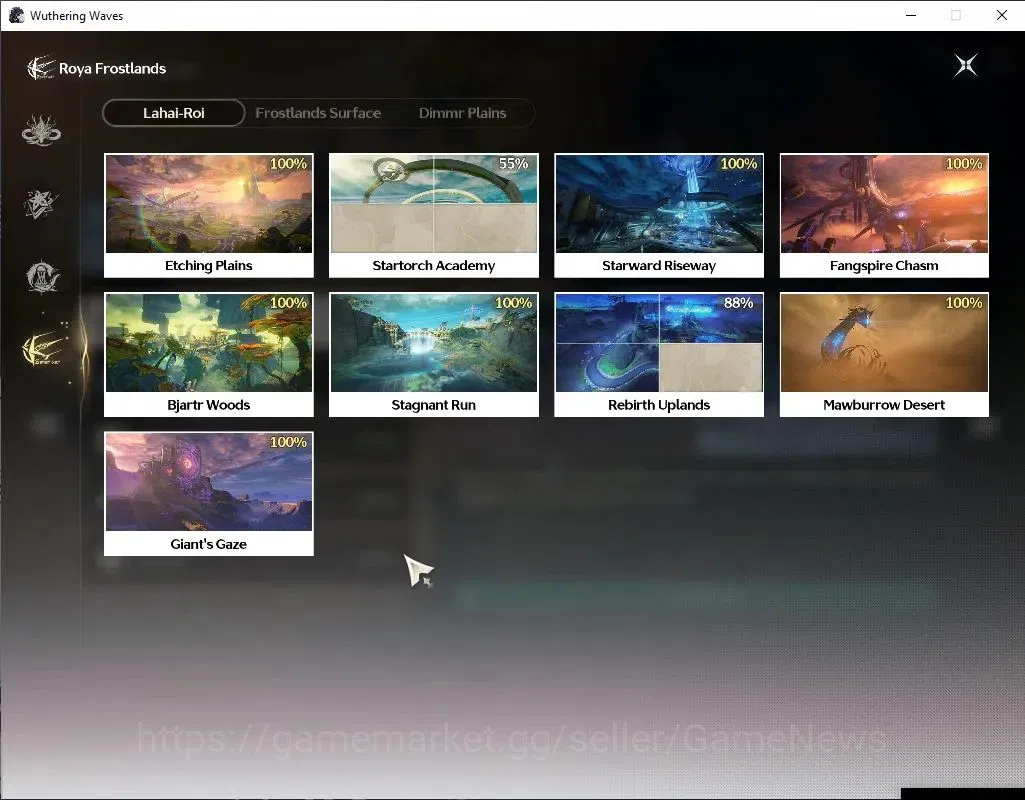Select the highlighted Roya Frostlands sidebar emblem
This screenshot has width=1025, height=800.
click(44, 349)
